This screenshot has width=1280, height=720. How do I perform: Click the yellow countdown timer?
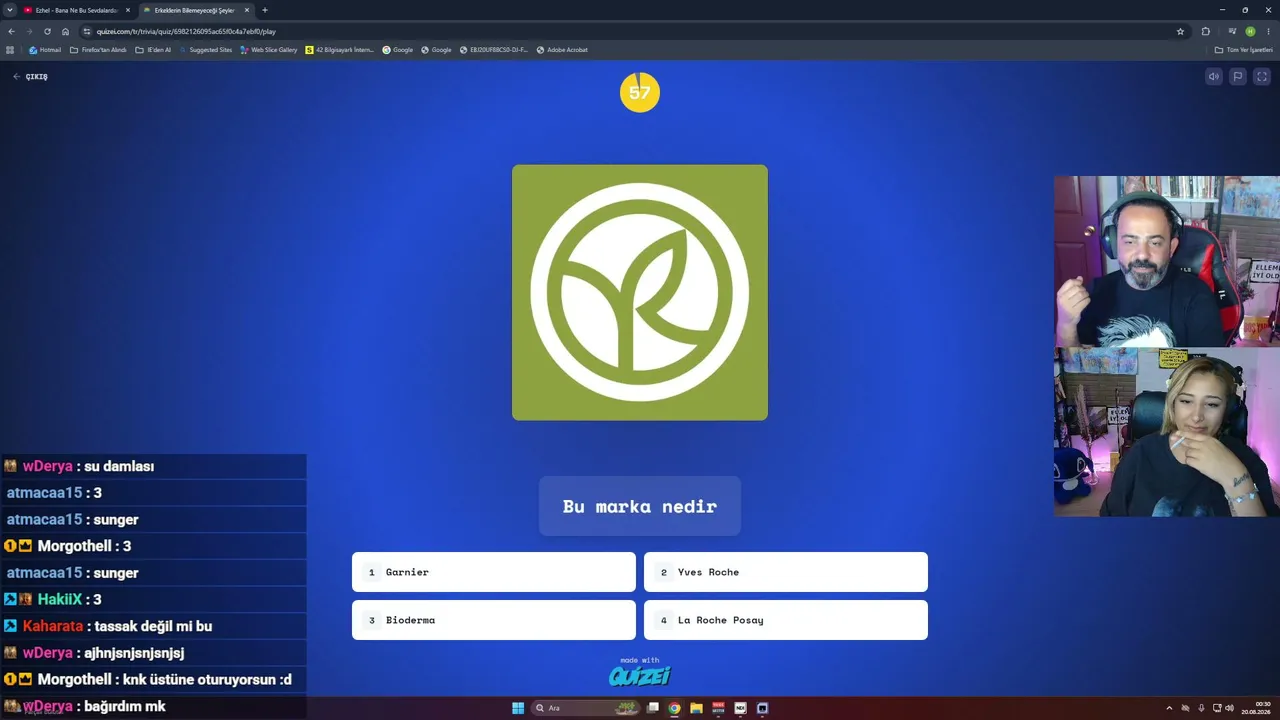(640, 93)
